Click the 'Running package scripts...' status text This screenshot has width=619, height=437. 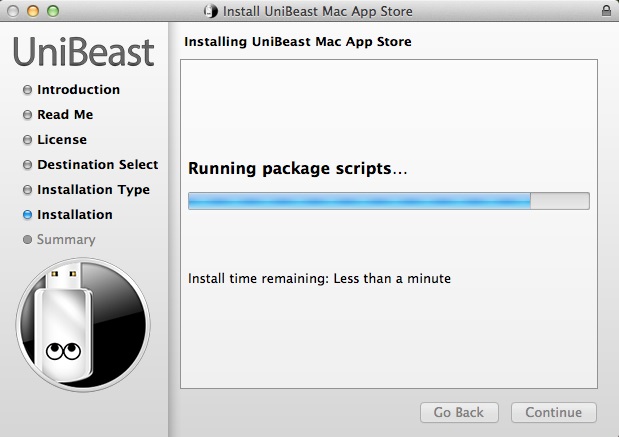coord(297,169)
